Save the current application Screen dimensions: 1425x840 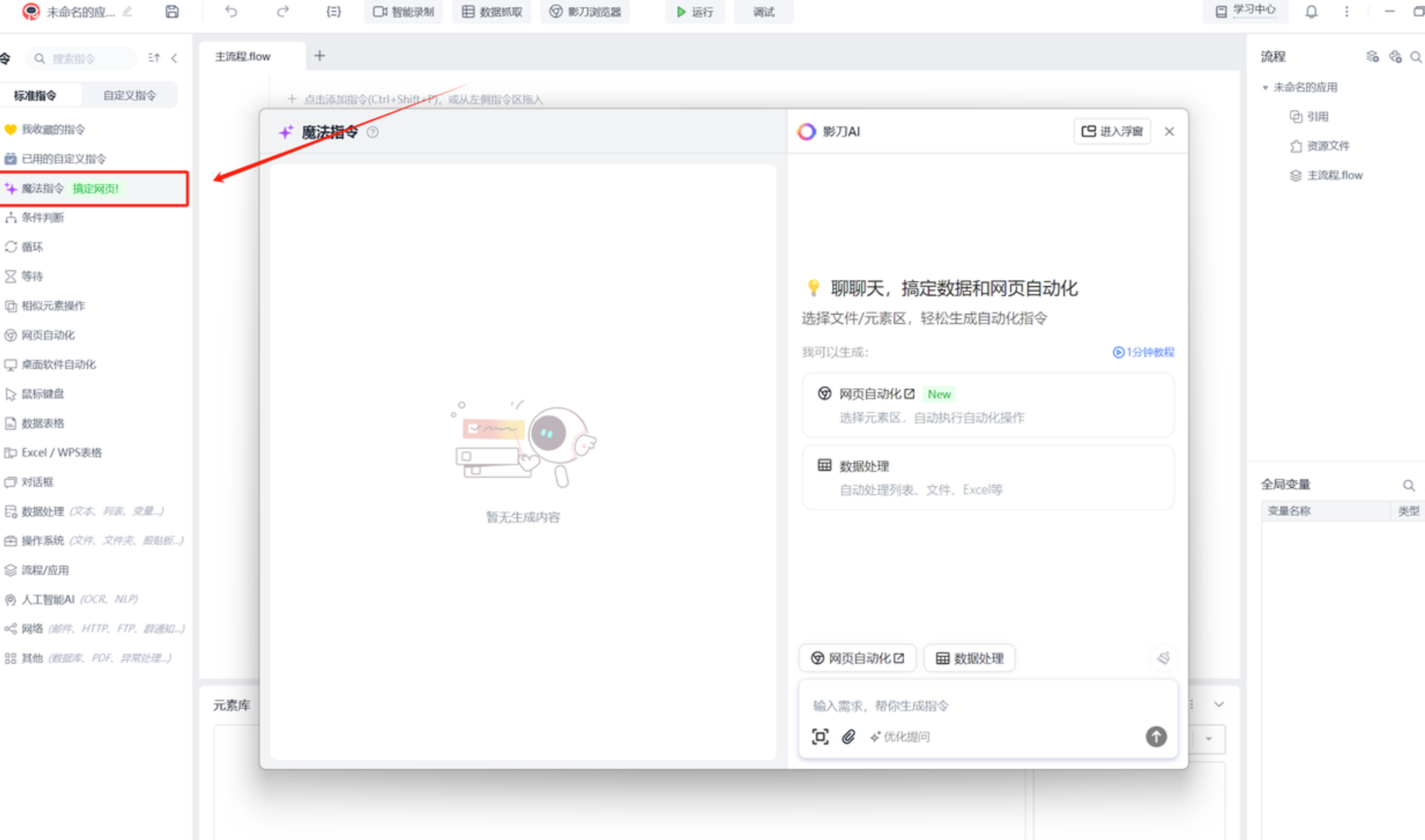coord(171,12)
